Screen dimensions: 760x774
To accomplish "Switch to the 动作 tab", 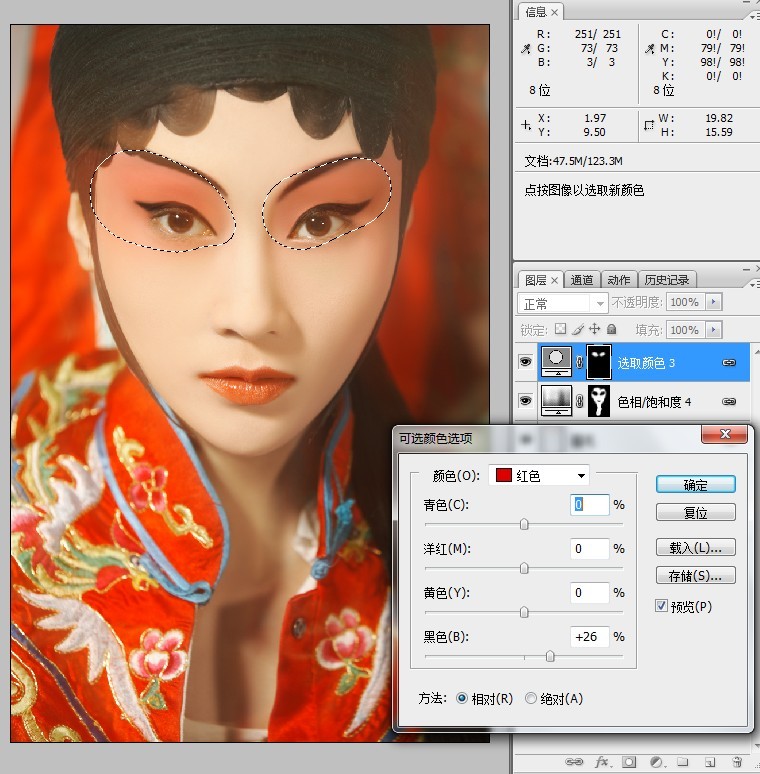I will tap(619, 280).
